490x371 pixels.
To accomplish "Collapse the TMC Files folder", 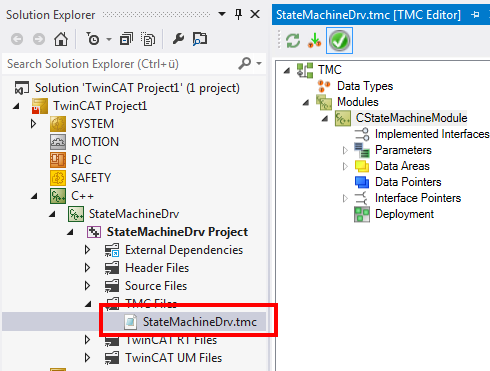I will coord(88,304).
